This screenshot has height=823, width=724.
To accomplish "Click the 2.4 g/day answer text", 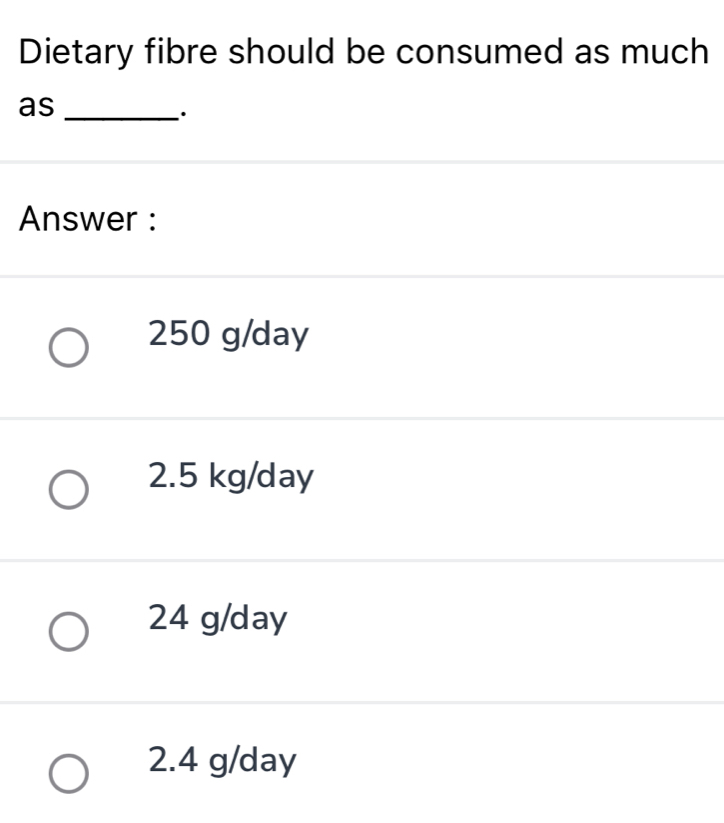I will click(222, 760).
